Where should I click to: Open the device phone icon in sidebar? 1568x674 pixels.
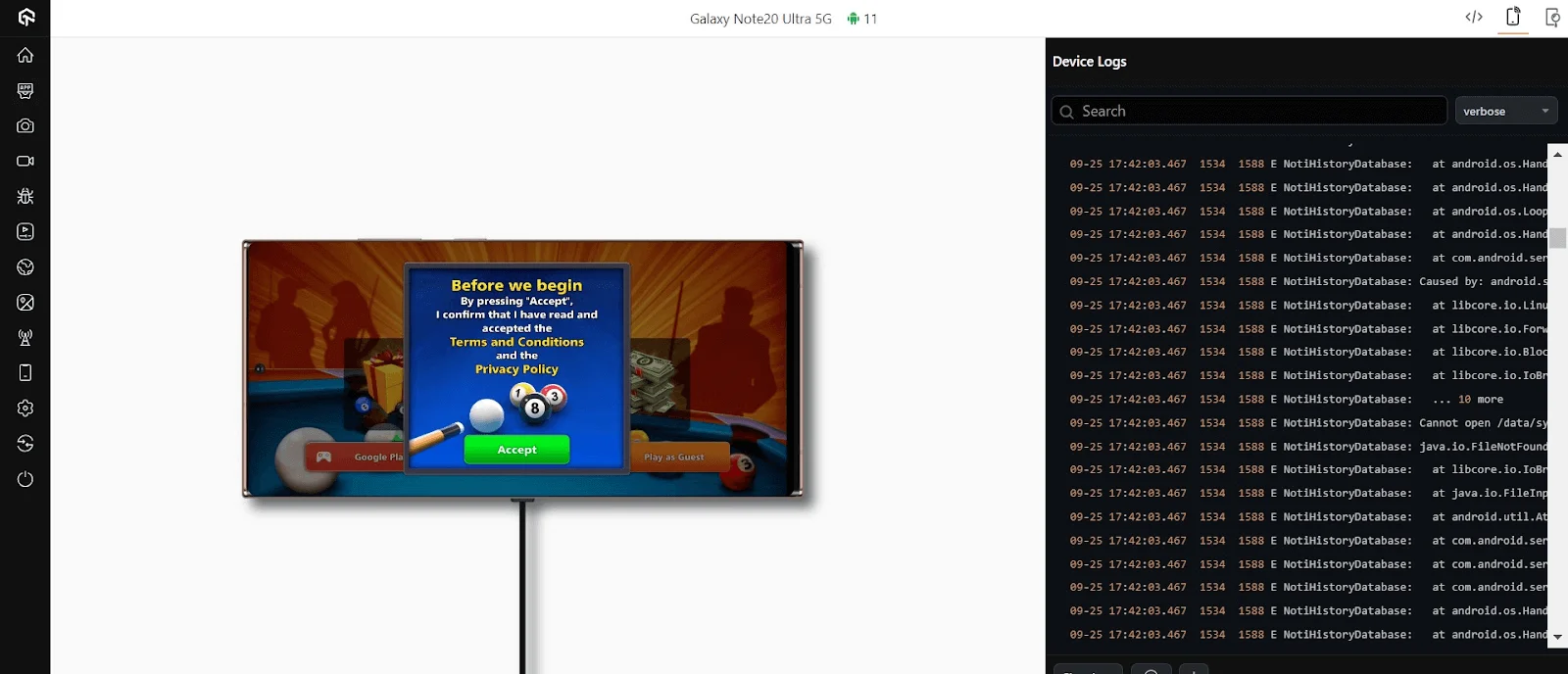(25, 373)
